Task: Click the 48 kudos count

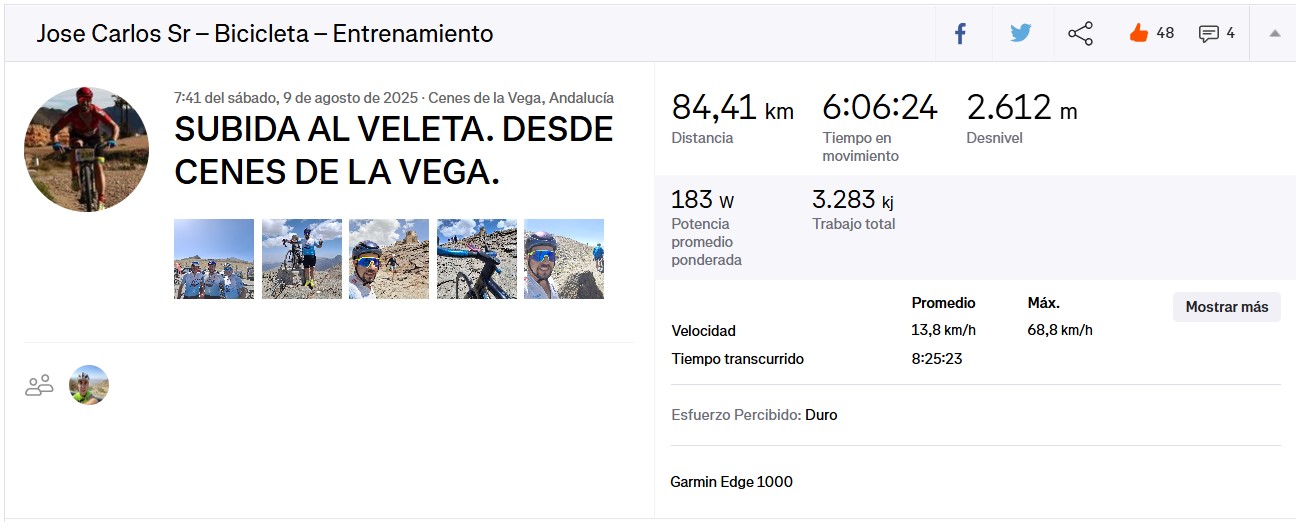Action: 1165,33
